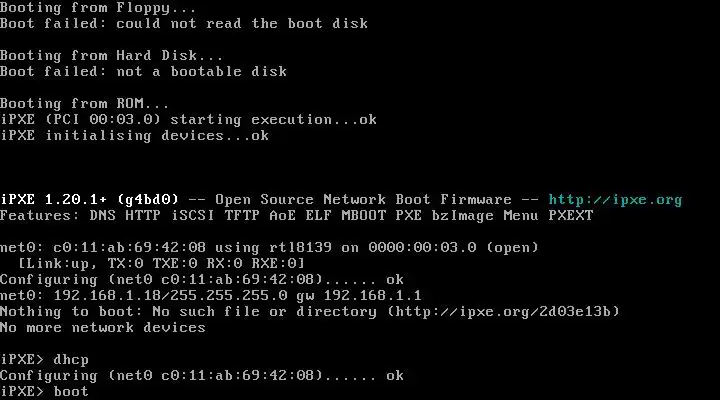The image size is (720, 400).
Task: Click the "Booting from Hard Disk..." line
Action: pos(112,56)
